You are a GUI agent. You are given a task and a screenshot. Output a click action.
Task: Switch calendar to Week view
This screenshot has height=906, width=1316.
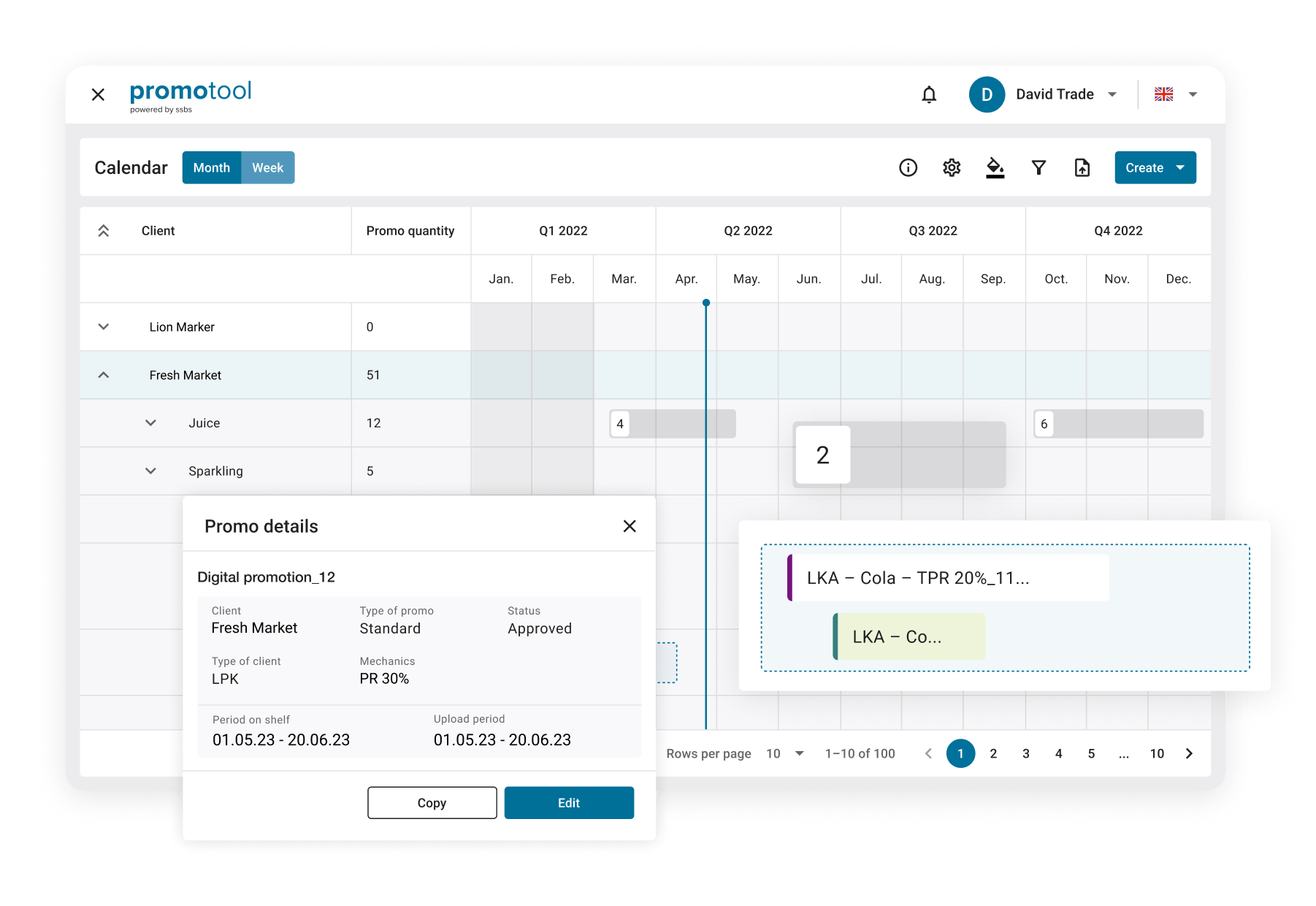[x=267, y=168]
